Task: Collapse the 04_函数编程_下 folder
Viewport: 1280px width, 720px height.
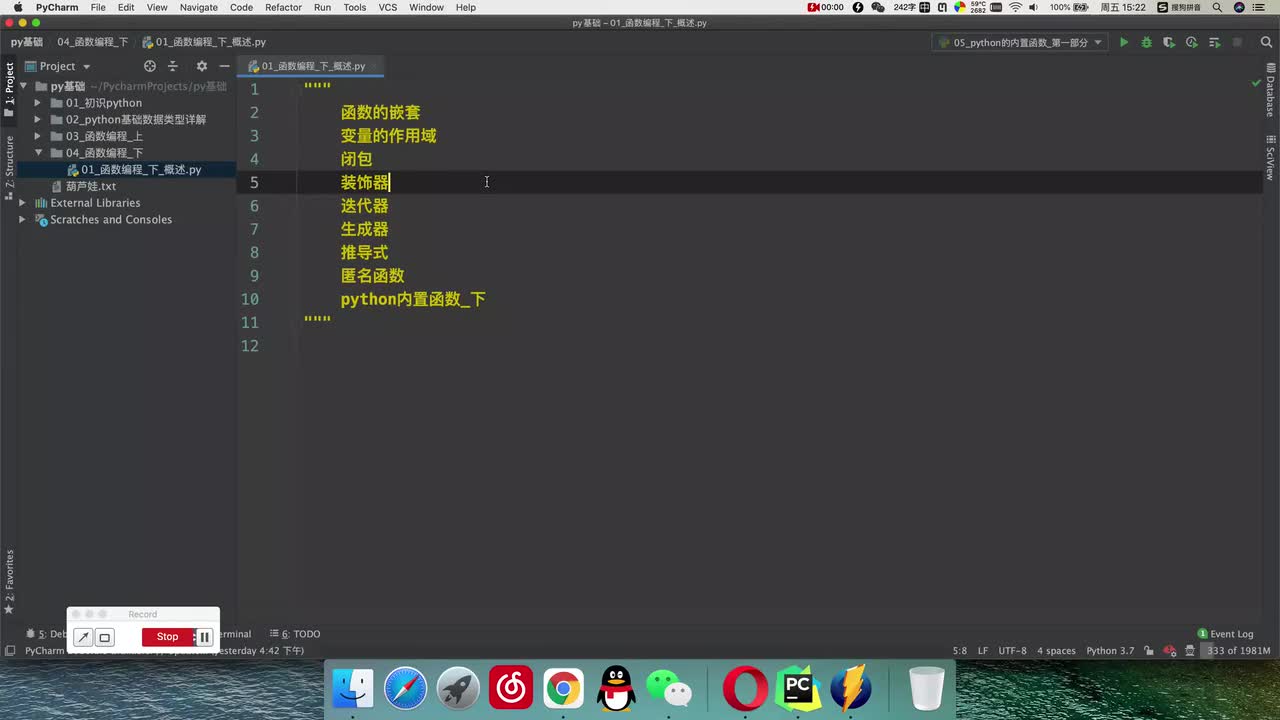Action: click(x=38, y=153)
